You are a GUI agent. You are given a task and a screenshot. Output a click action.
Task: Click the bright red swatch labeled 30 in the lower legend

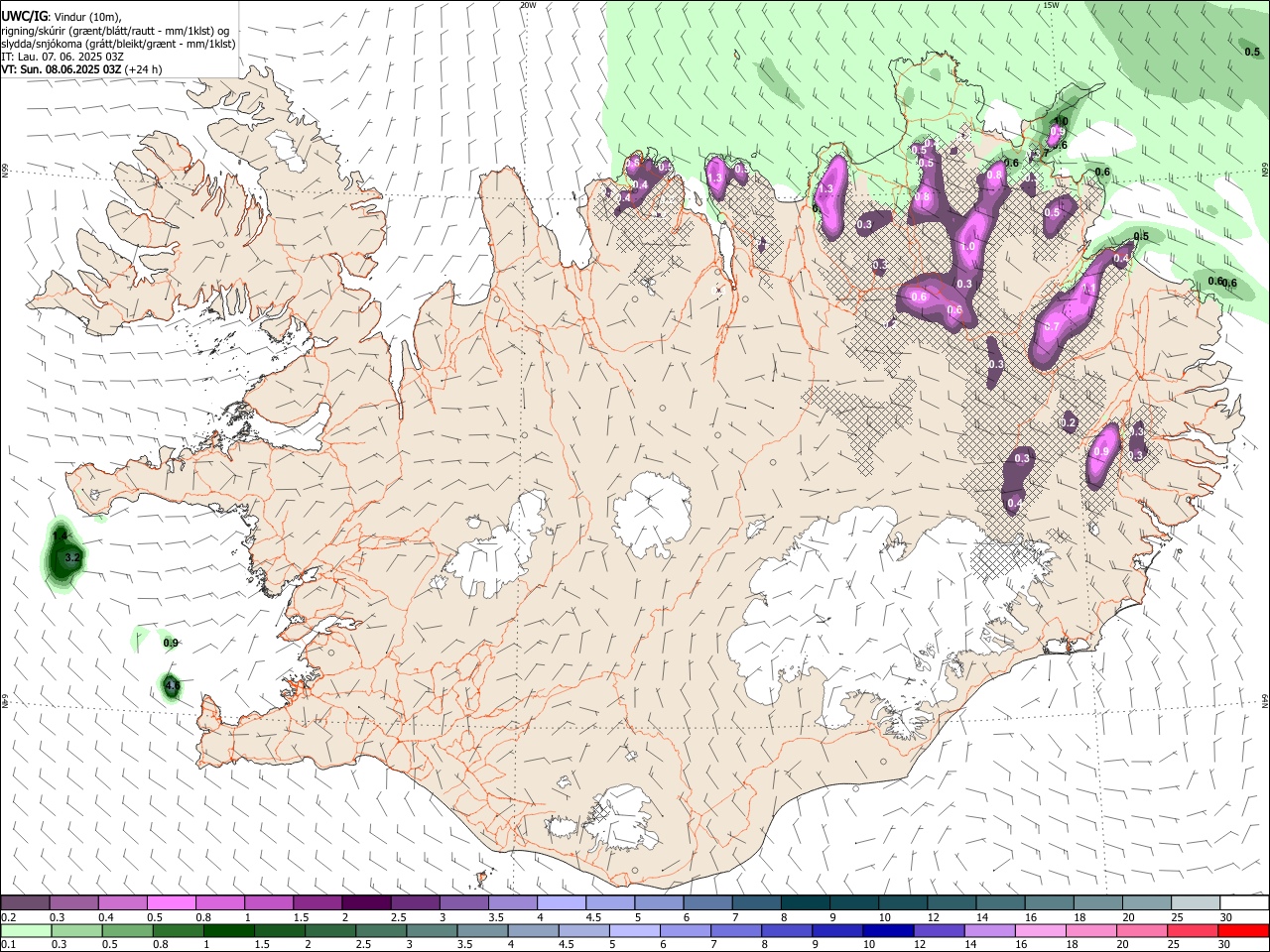[1243, 930]
